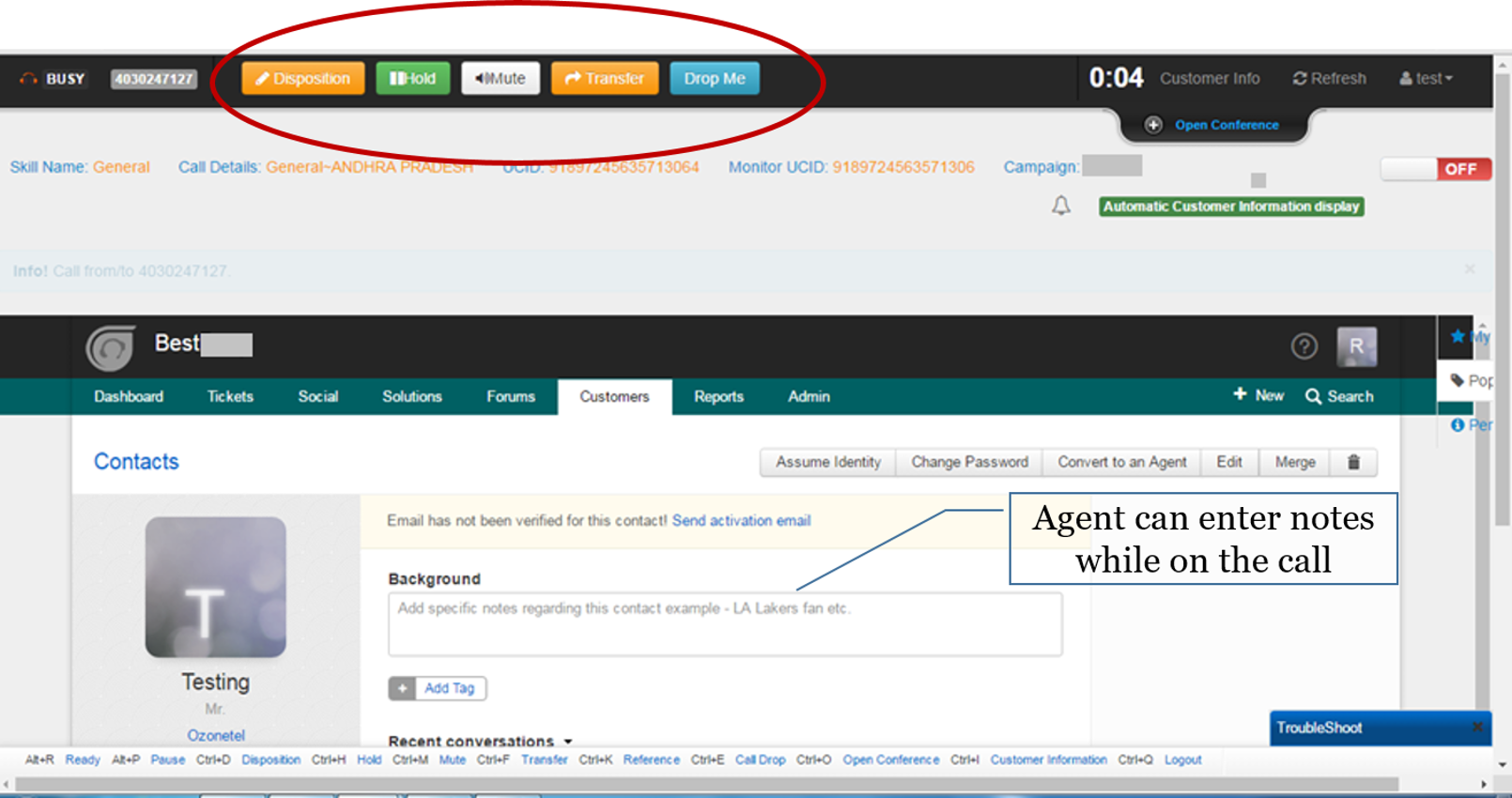Click Customer Information footer link
The height and width of the screenshot is (798, 1512).
[1048, 760]
